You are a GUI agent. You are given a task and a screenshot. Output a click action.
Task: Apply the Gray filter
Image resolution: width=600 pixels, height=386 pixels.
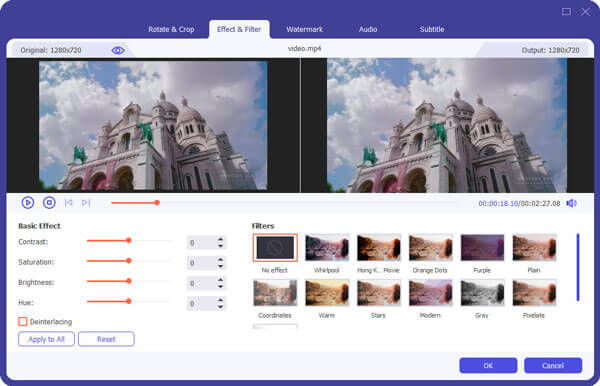pyautogui.click(x=482, y=293)
